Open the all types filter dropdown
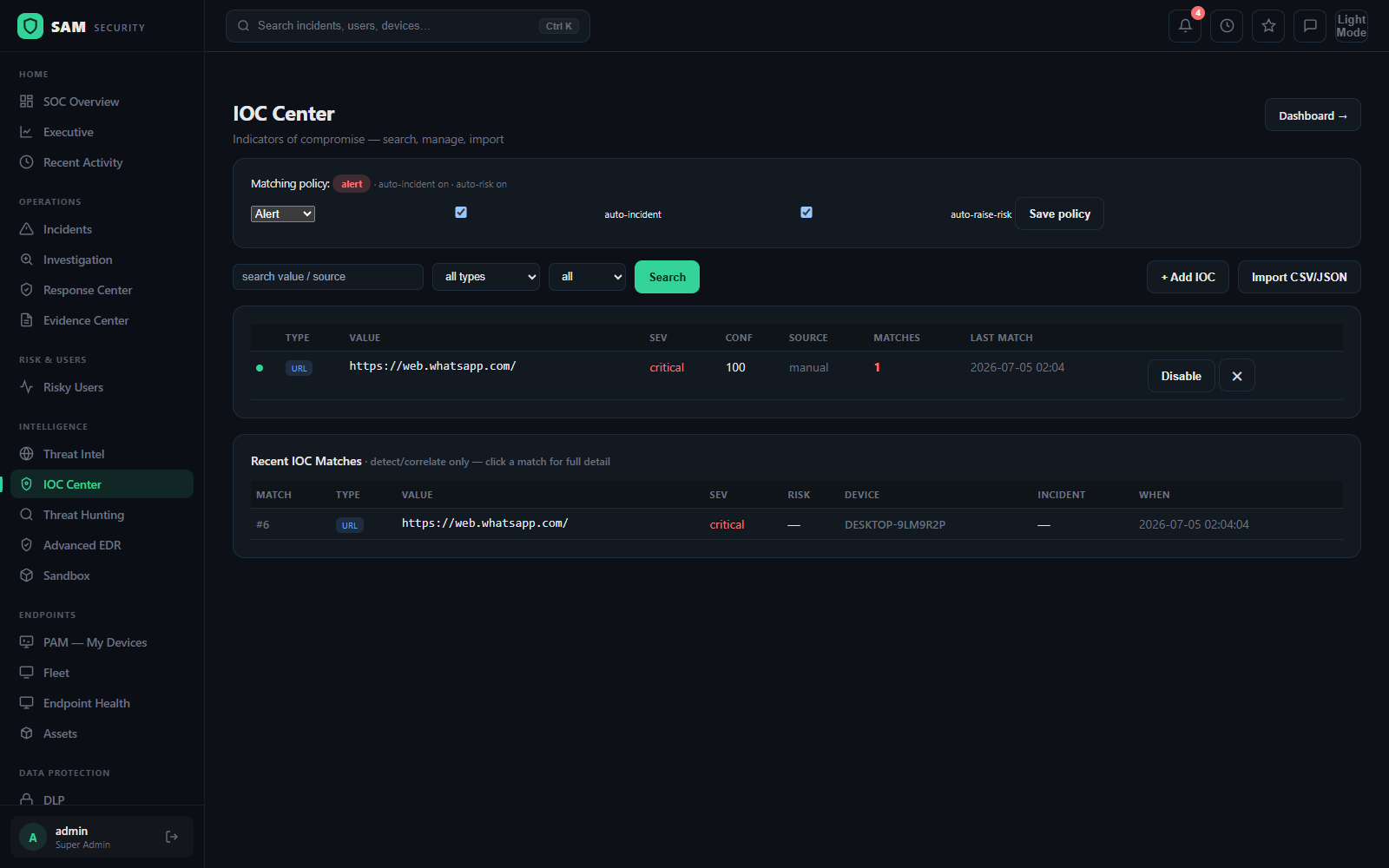The height and width of the screenshot is (868, 1389). point(486,277)
